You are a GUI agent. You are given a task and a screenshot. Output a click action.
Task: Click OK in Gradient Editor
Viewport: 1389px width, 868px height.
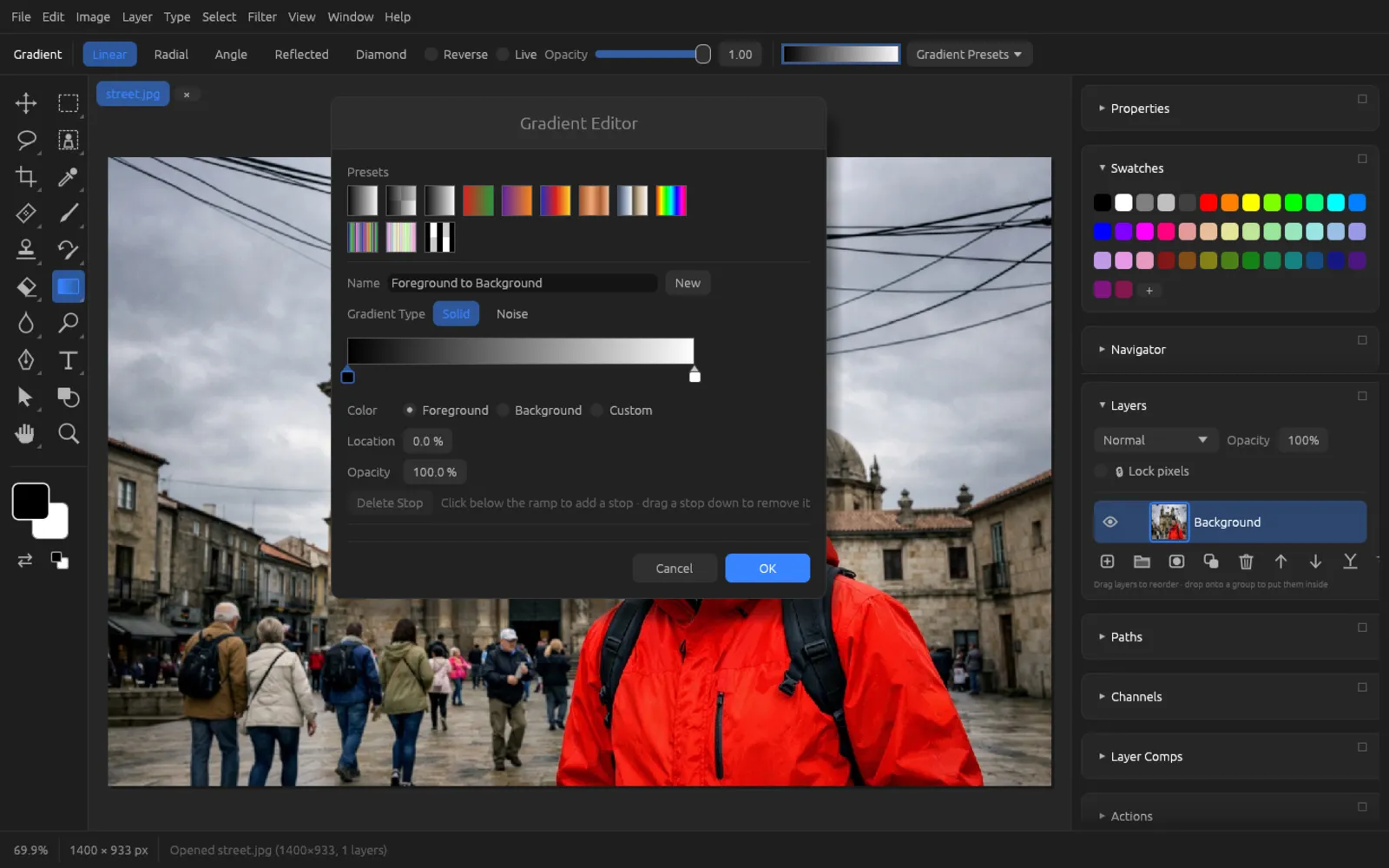tap(767, 569)
